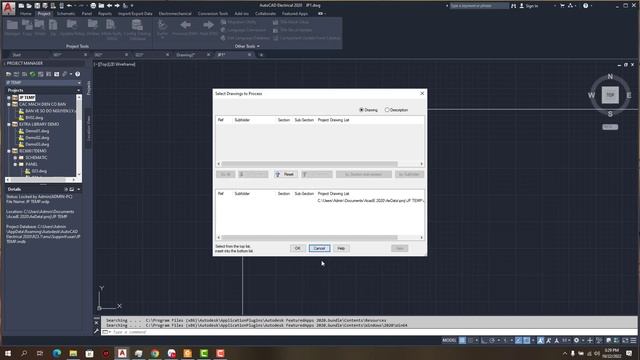Image resolution: width=640 pixels, height=360 pixels.
Task: Open the AutoCAD application menu logo
Action: click(x=9, y=8)
